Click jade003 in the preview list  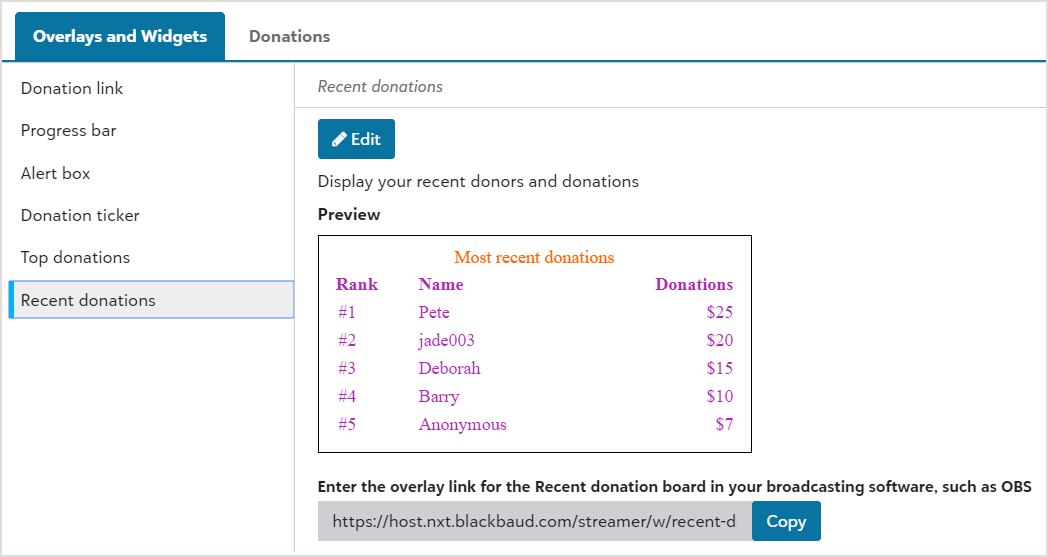coord(447,340)
